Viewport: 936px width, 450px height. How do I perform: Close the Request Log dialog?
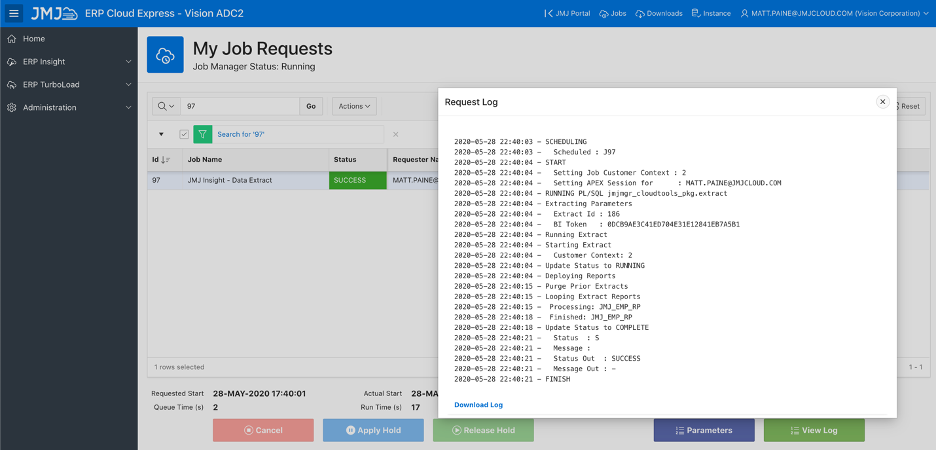pyautogui.click(x=882, y=102)
